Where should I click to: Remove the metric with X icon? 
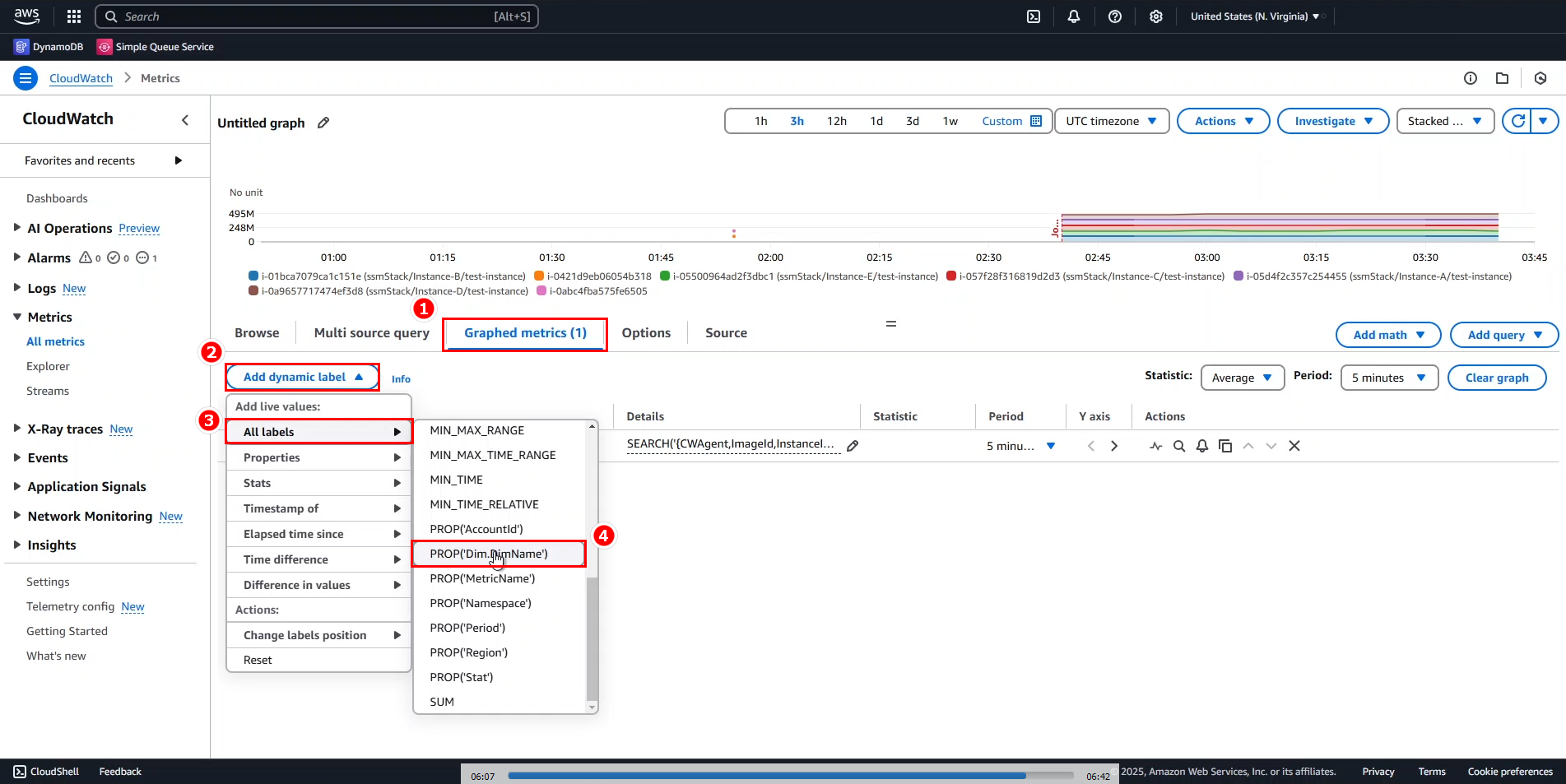pyautogui.click(x=1294, y=446)
